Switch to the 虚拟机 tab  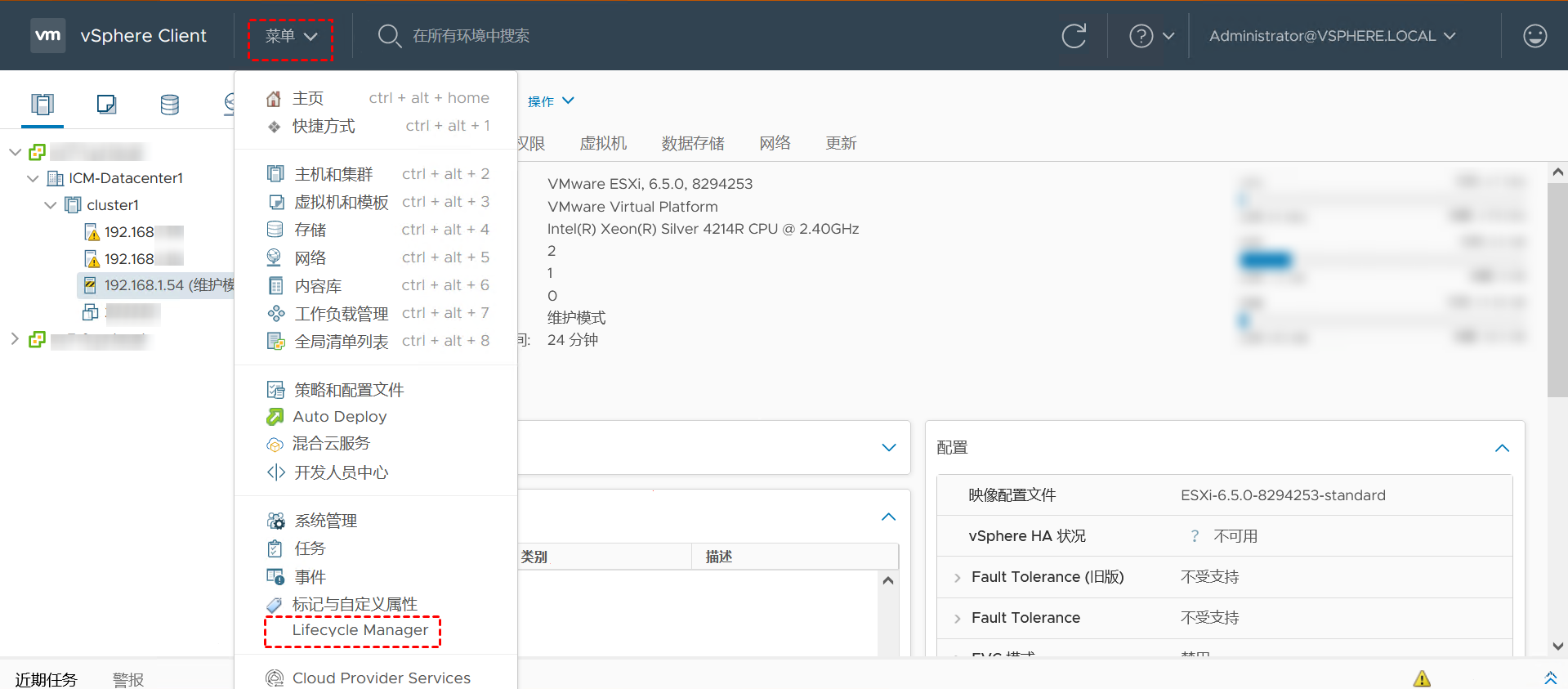coord(603,143)
